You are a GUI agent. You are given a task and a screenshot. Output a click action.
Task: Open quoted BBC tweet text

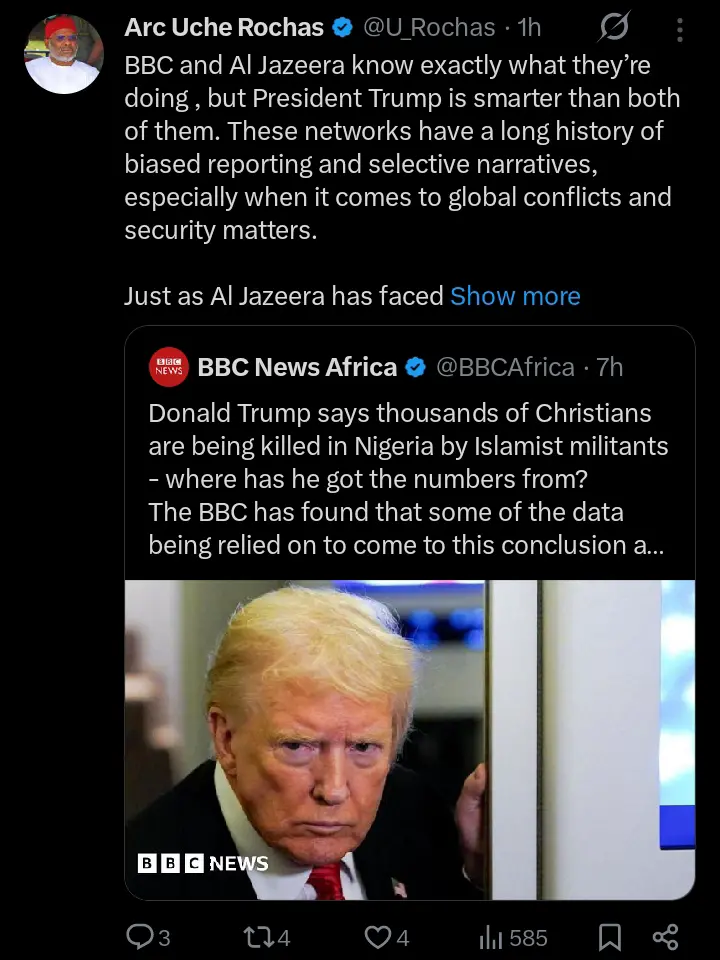tap(408, 478)
